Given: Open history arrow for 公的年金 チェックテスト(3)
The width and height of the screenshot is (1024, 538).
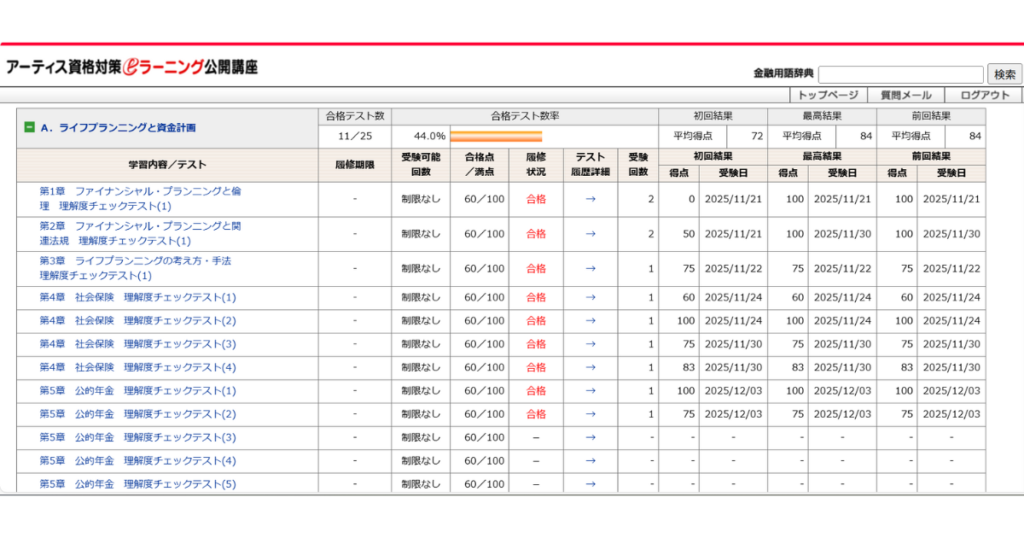Looking at the screenshot, I should [x=590, y=437].
